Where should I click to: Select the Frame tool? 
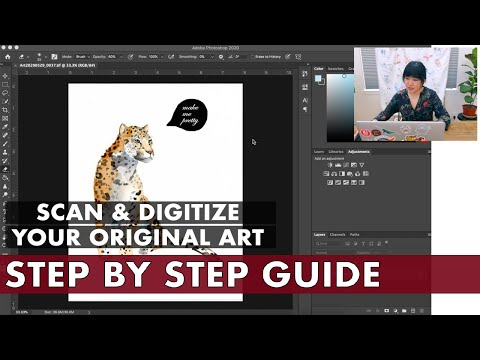(5, 118)
